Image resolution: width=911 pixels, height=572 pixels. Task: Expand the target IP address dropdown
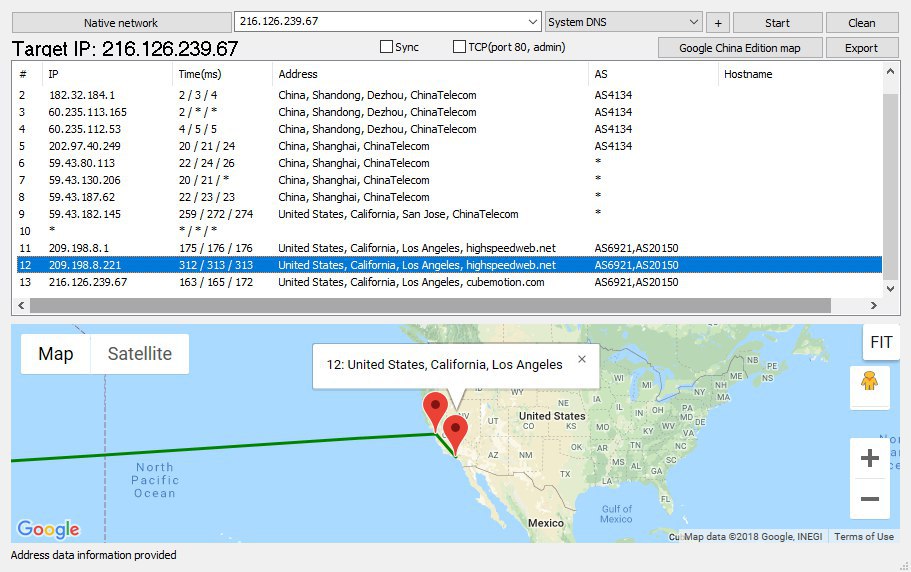(x=532, y=22)
